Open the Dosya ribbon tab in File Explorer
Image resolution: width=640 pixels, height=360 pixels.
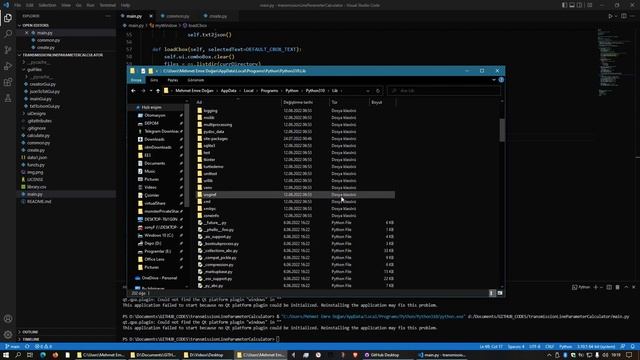click(x=136, y=80)
